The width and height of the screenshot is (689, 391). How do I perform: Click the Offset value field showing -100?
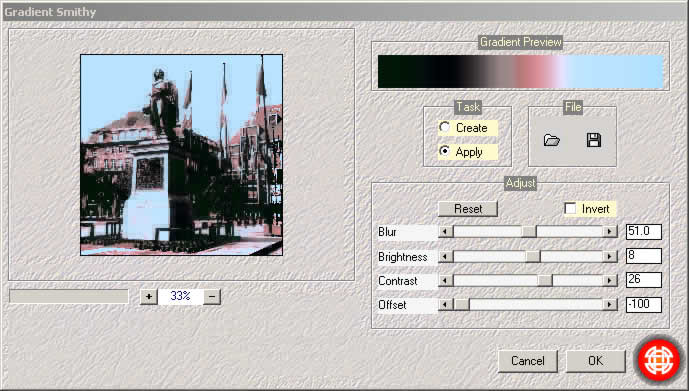pyautogui.click(x=644, y=304)
